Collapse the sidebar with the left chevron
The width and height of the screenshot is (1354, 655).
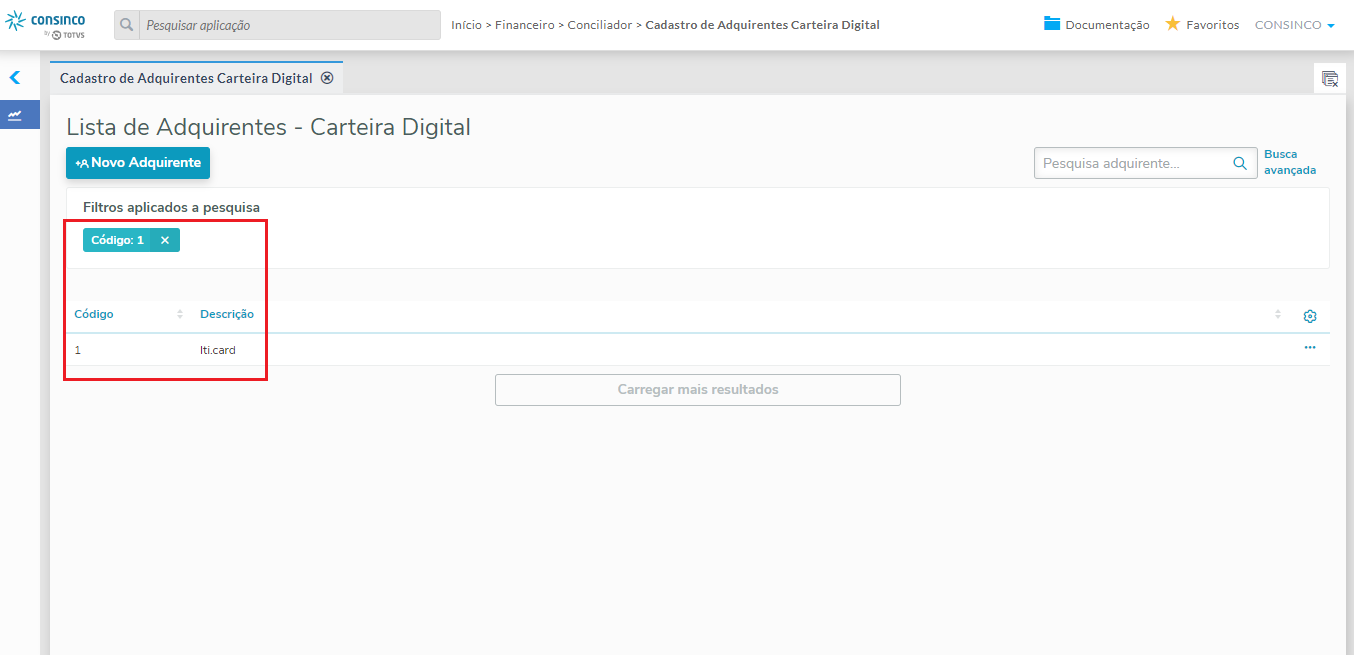point(15,77)
